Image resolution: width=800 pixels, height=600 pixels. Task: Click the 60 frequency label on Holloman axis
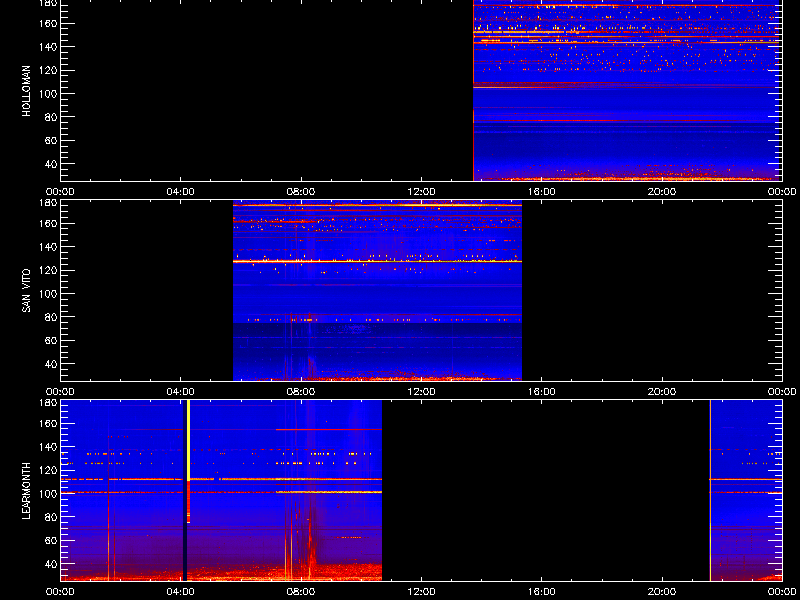click(51, 140)
